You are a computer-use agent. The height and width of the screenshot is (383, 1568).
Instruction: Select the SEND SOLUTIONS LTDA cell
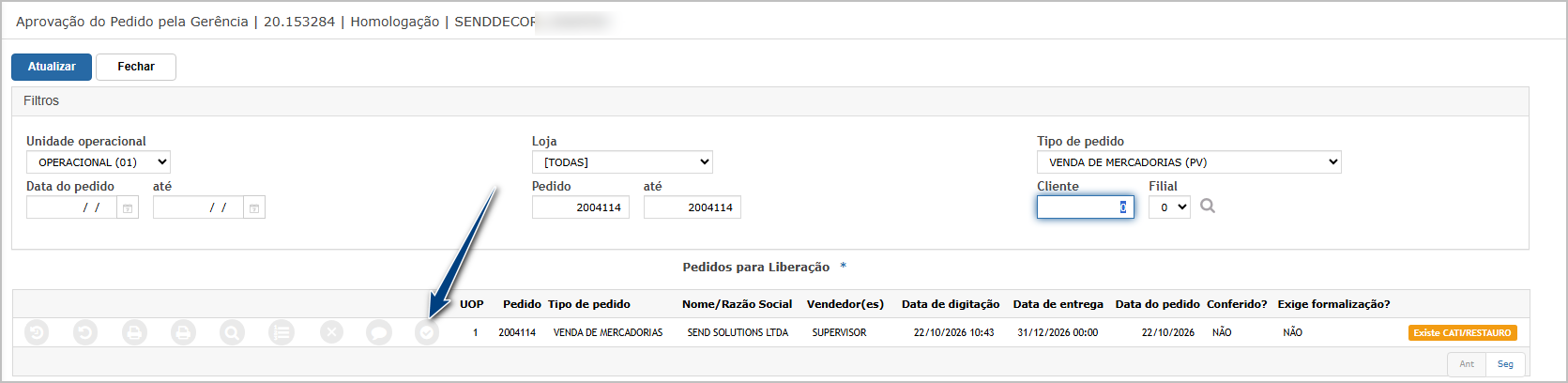[x=738, y=332]
